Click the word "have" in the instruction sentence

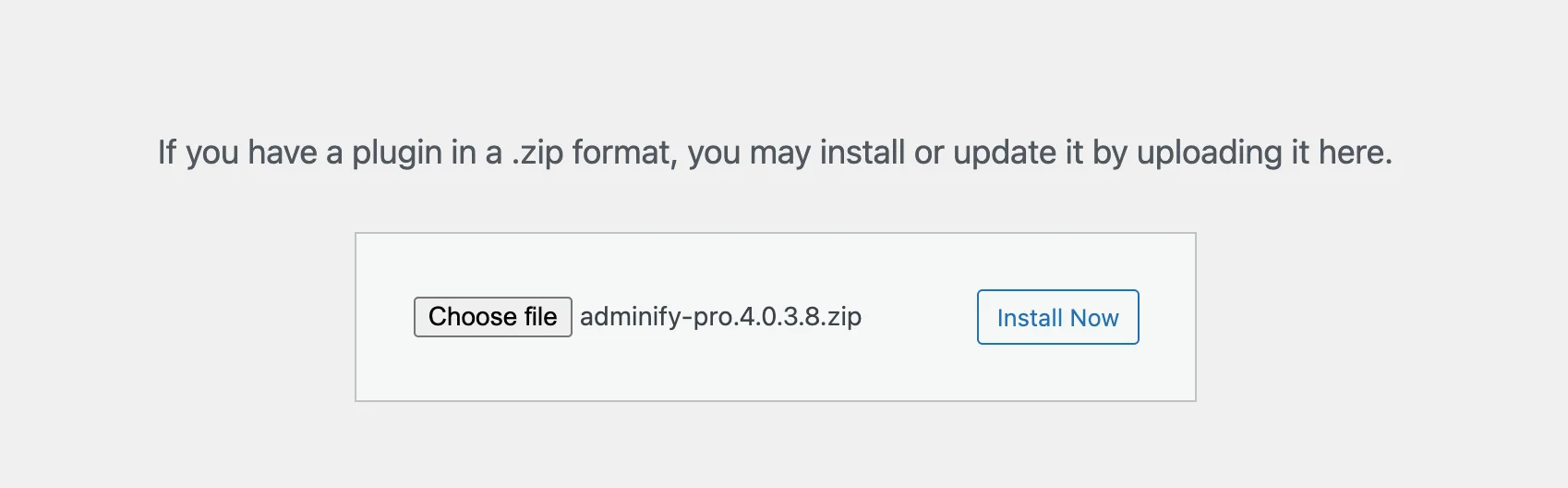[283, 152]
